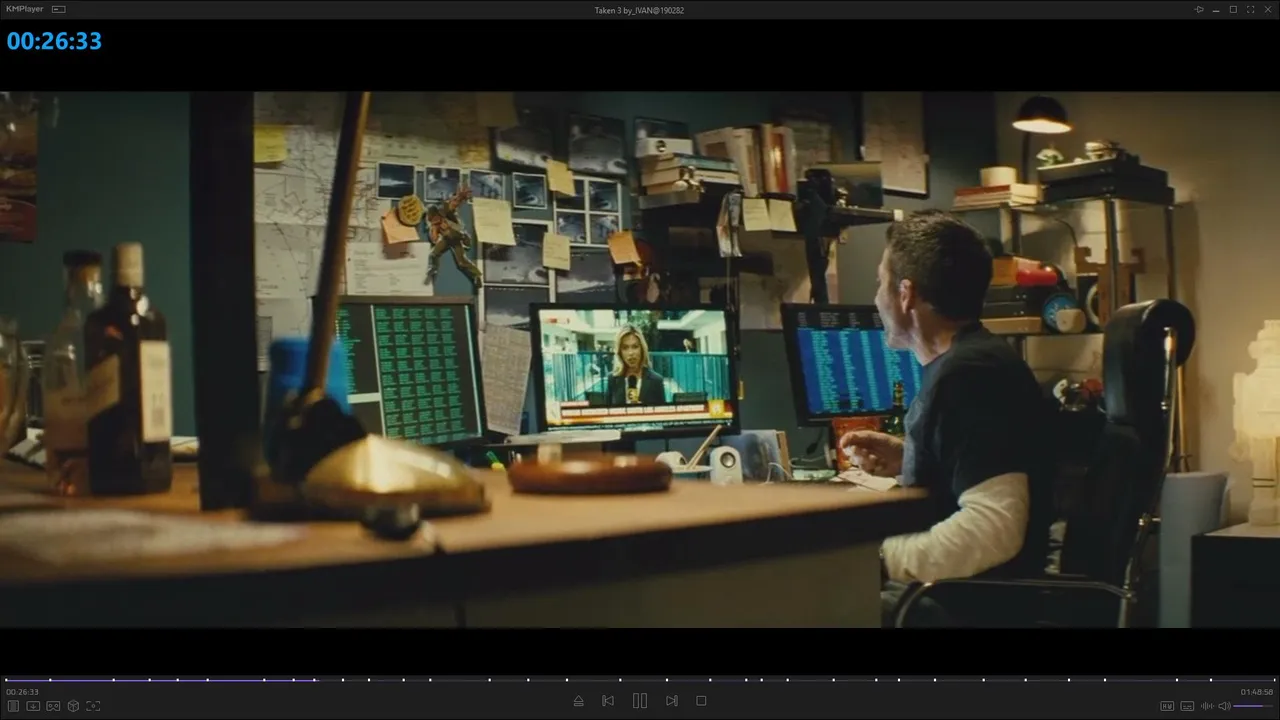Close the KMPlayer window

click(1267, 9)
